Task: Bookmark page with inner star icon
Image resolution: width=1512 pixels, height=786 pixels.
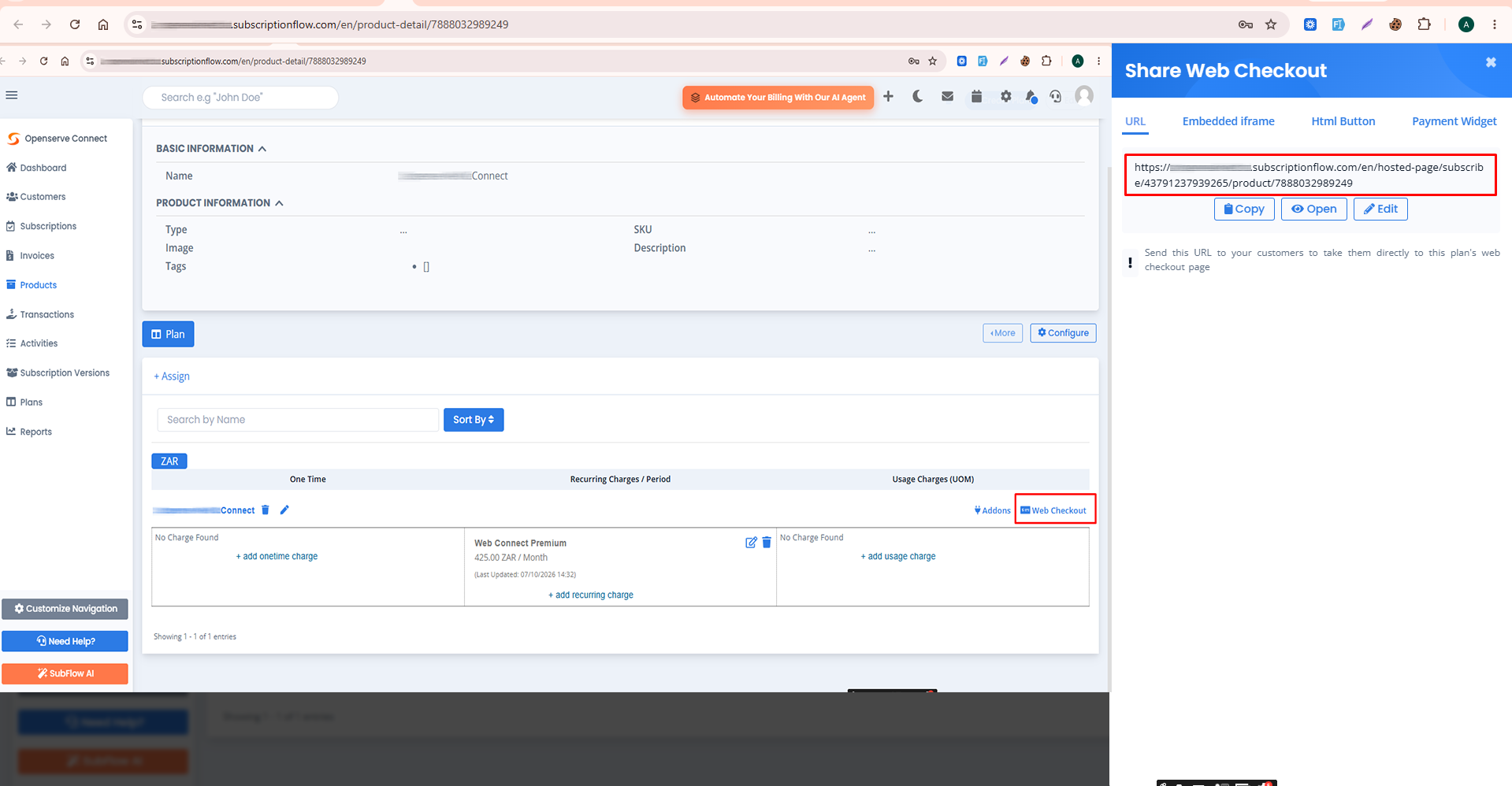Action: click(933, 61)
